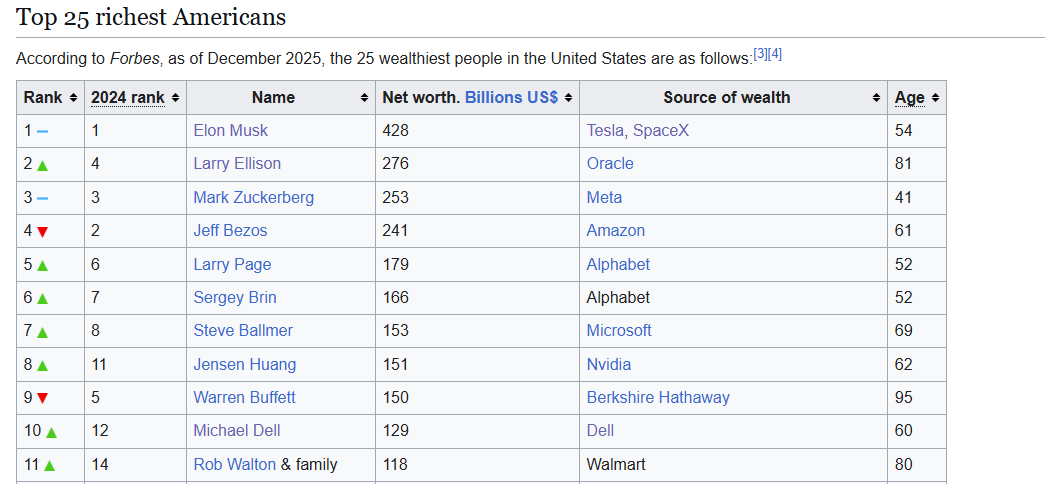Screen dimensions: 1045x484
Task: Open Mark Zuckerberg's page
Action: coord(253,198)
